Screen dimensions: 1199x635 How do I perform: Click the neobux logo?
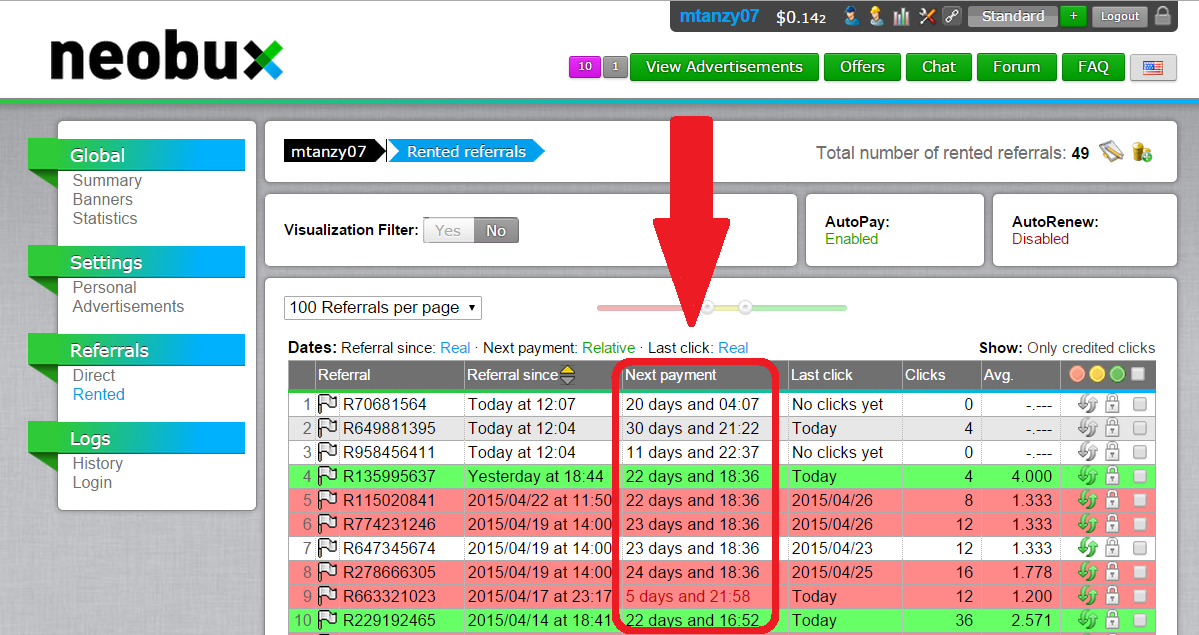(166, 56)
